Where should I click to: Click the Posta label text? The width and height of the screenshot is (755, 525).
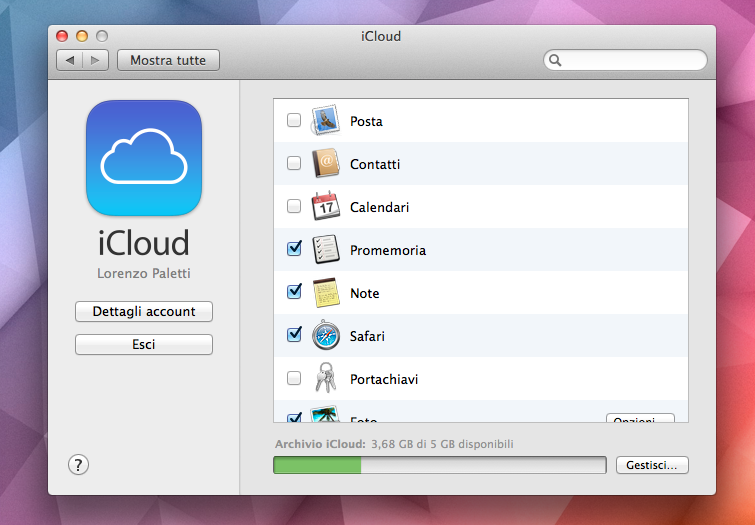coord(366,121)
